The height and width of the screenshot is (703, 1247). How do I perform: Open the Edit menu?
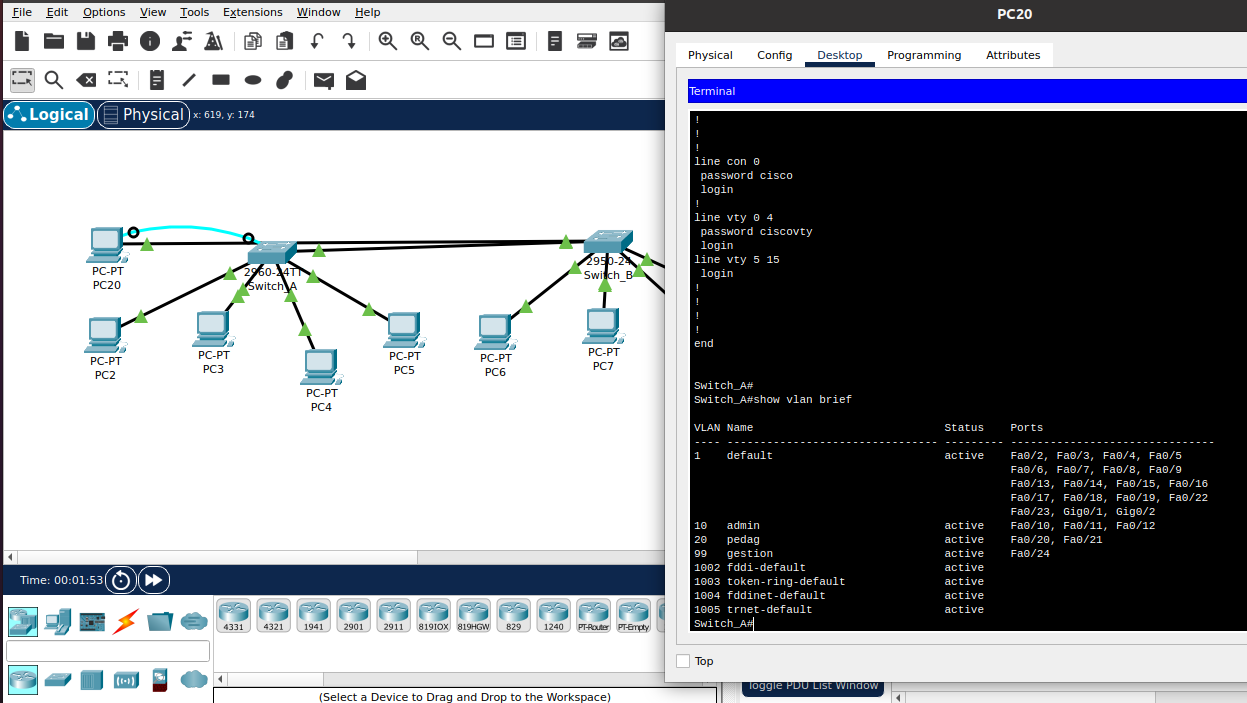(x=57, y=12)
